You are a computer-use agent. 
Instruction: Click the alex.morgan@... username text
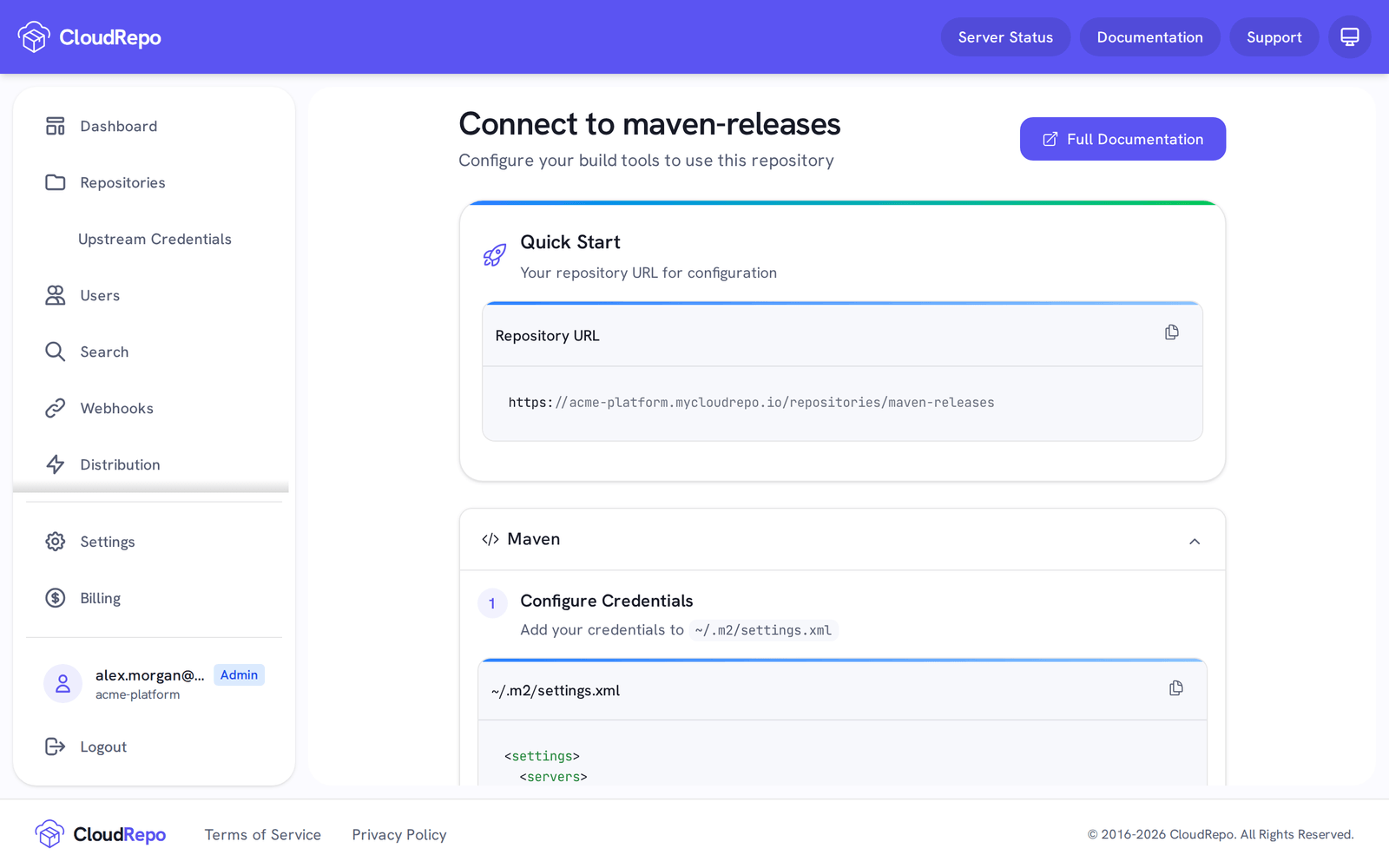point(150,674)
